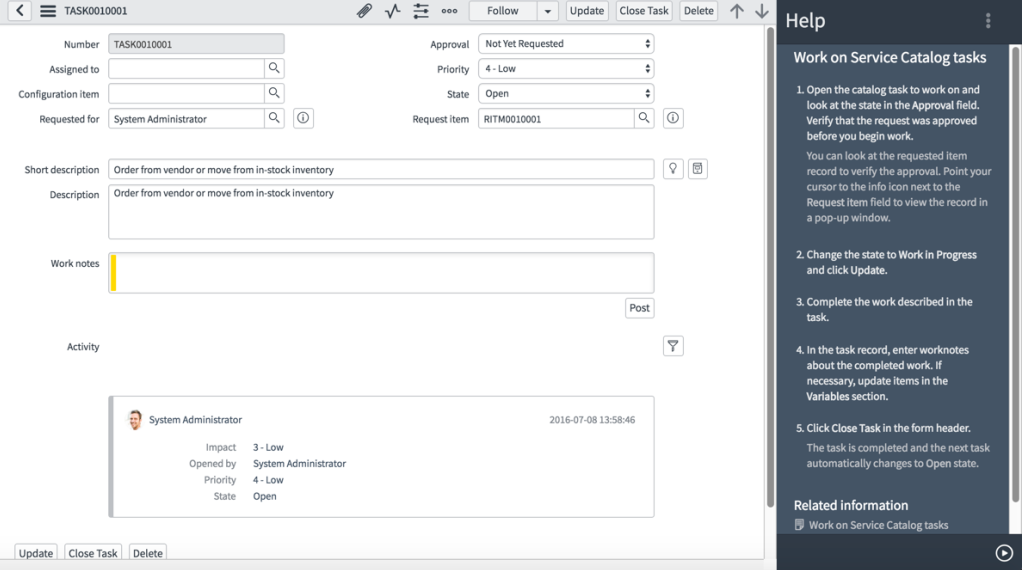Viewport: 1023px width, 570px height.
Task: Open the more options ellipsis icon
Action: [449, 11]
